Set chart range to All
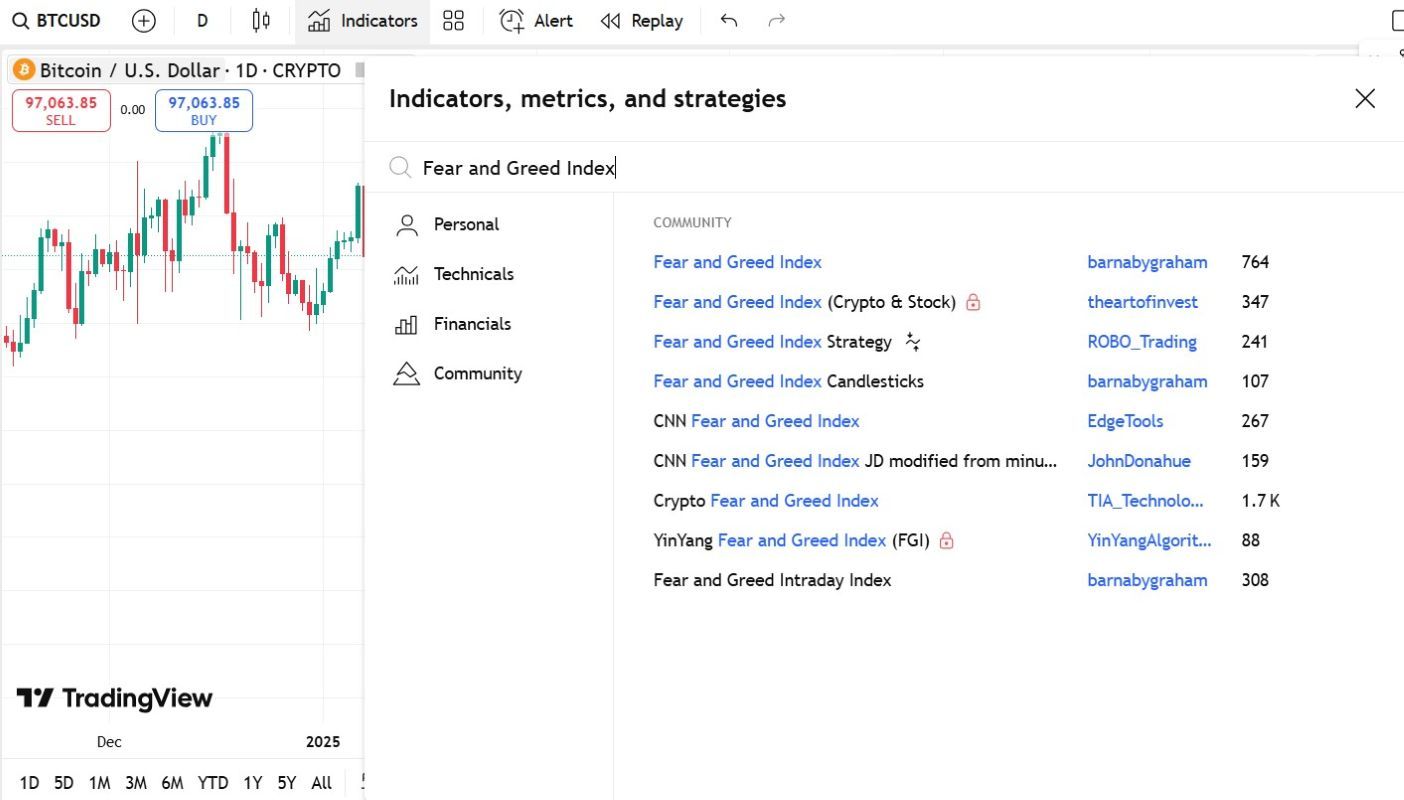This screenshot has width=1404, height=800. [321, 783]
